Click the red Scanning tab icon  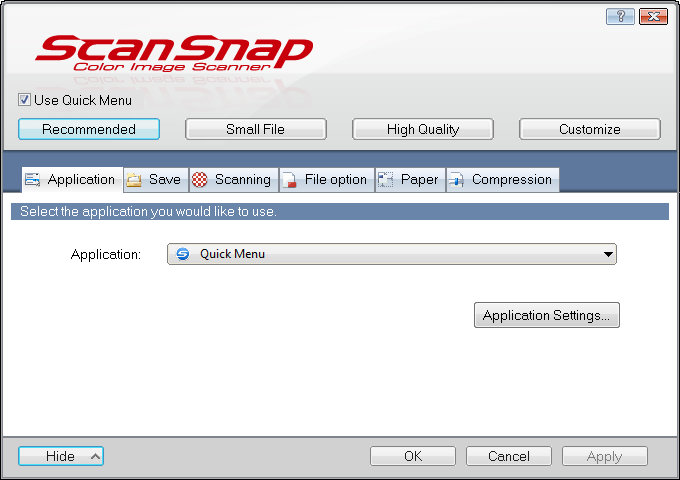200,180
